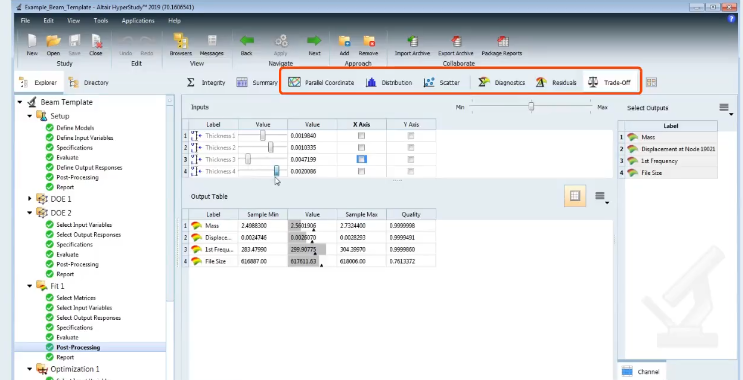Select the Trade-Off tab

[609, 82]
